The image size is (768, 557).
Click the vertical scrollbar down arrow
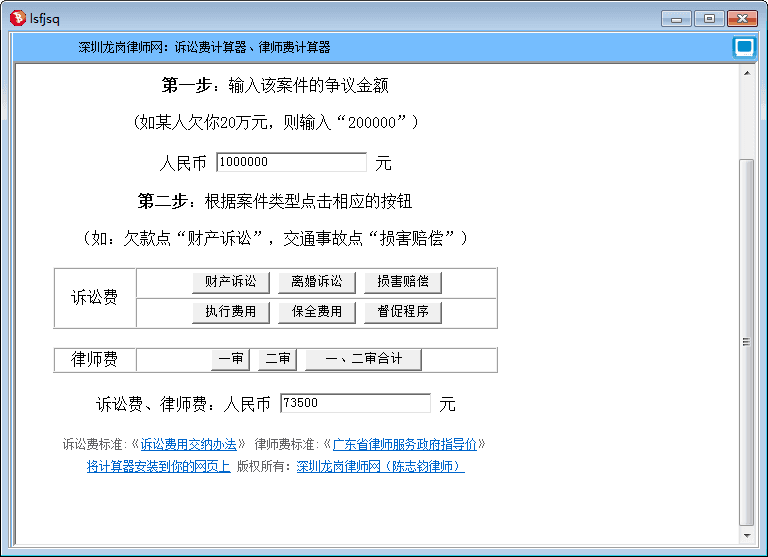(745, 534)
